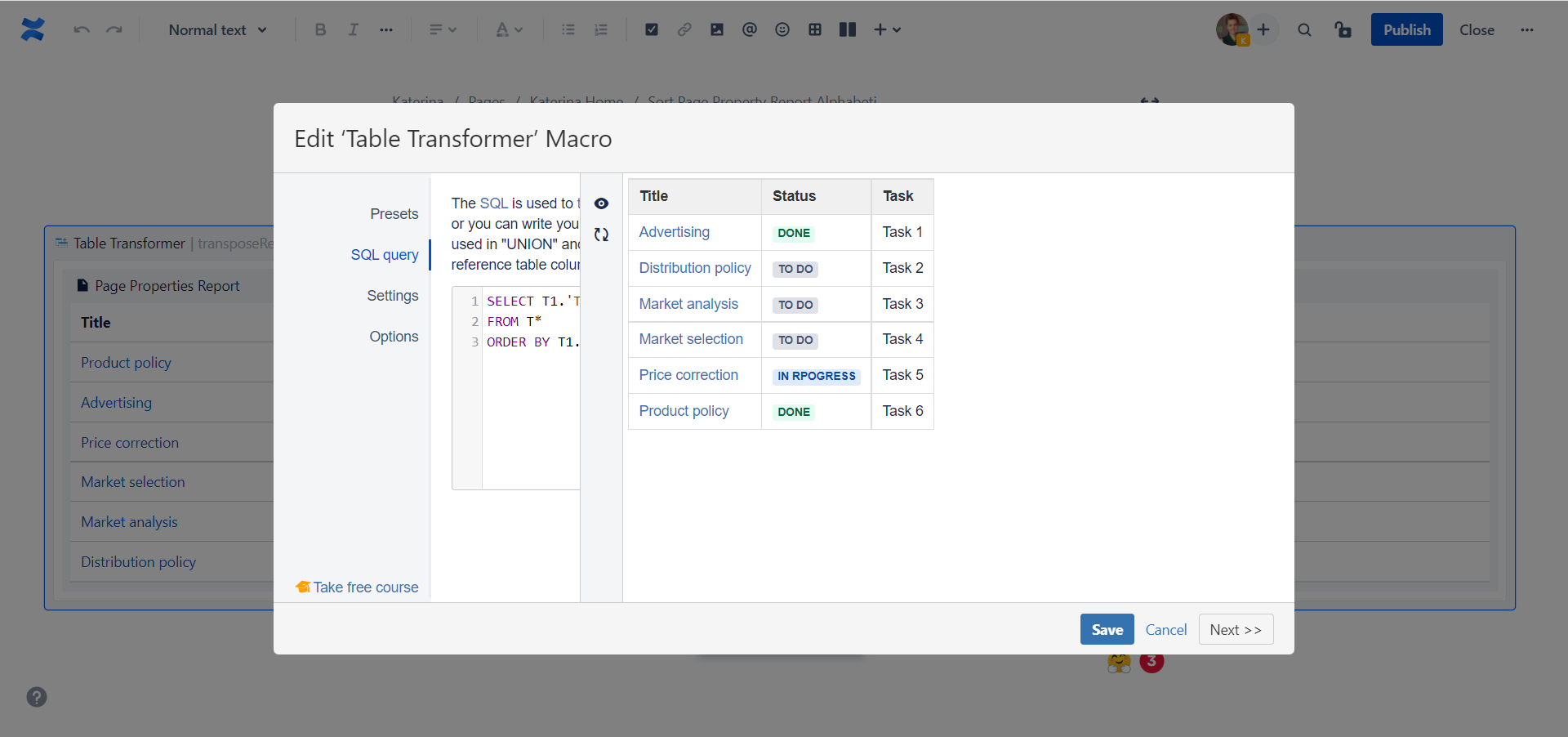Screen dimensions: 1568x737
Task: Open the restrictions lock icon
Action: pos(1343,29)
